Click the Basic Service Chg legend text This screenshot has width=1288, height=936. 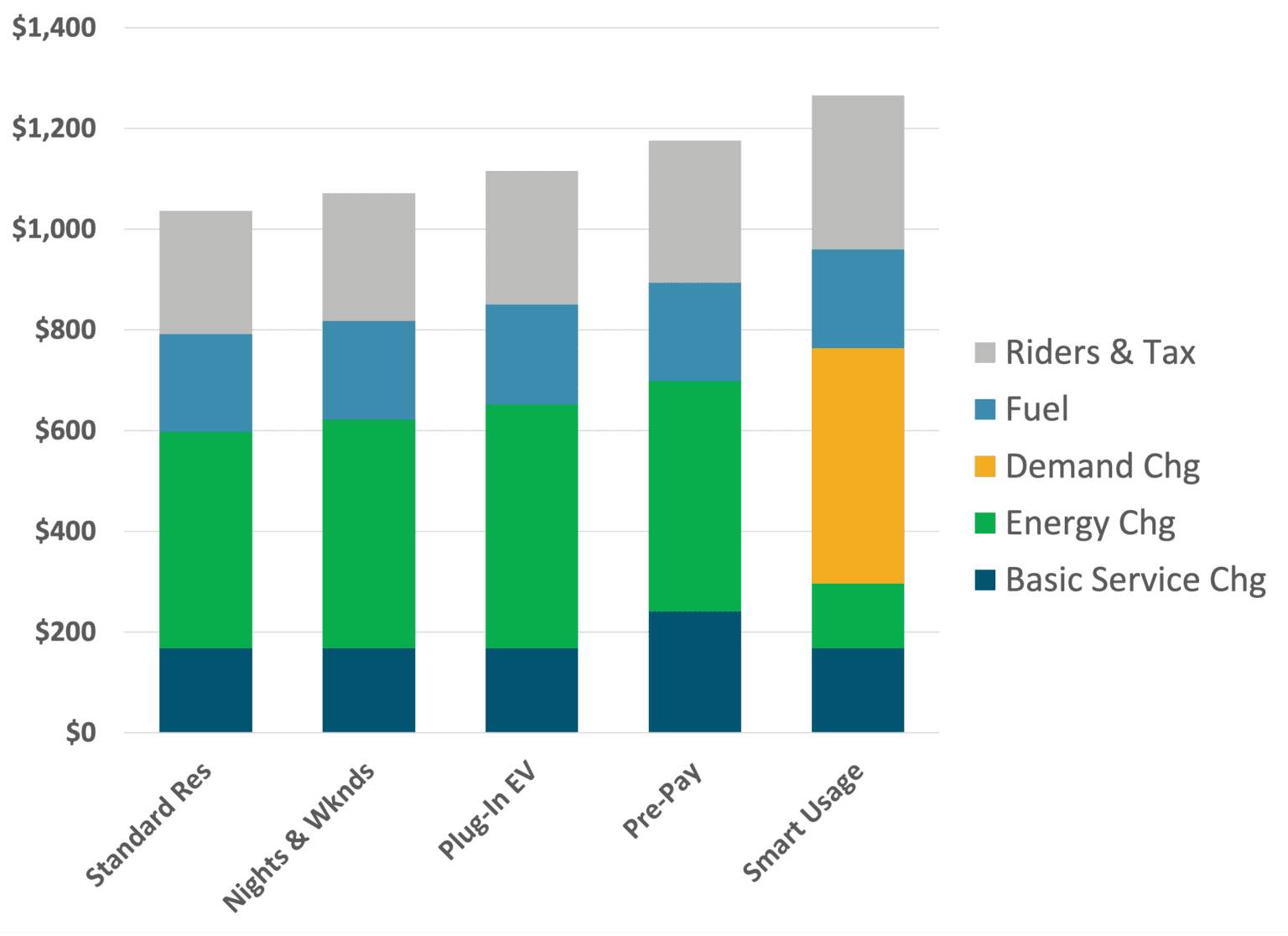tap(1135, 580)
